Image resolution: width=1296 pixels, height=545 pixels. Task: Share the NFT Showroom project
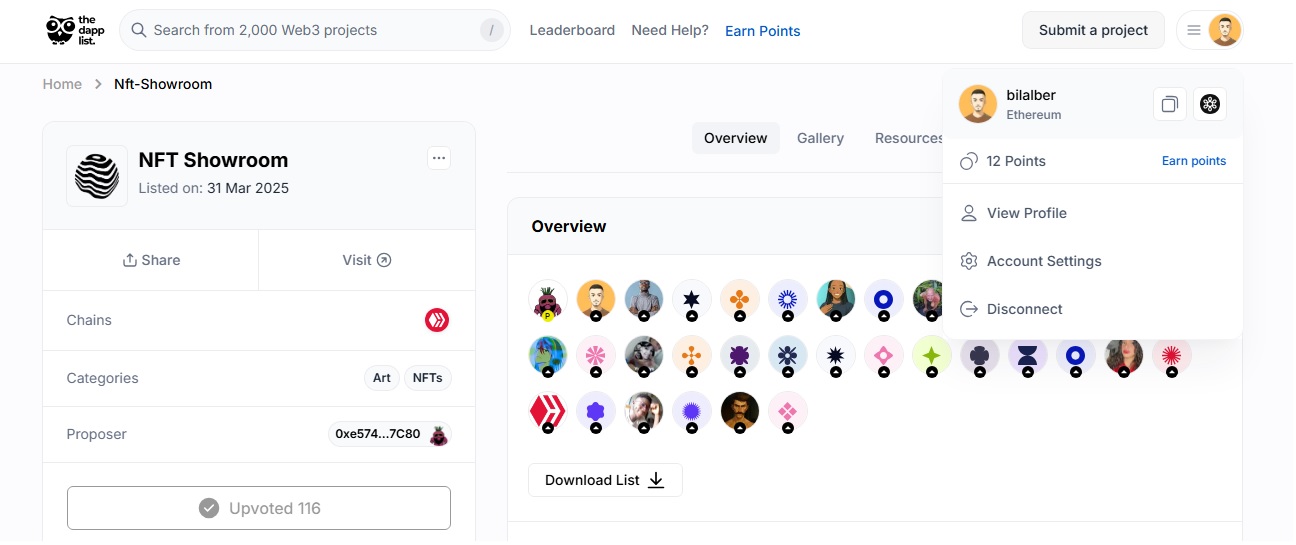pyautogui.click(x=151, y=260)
